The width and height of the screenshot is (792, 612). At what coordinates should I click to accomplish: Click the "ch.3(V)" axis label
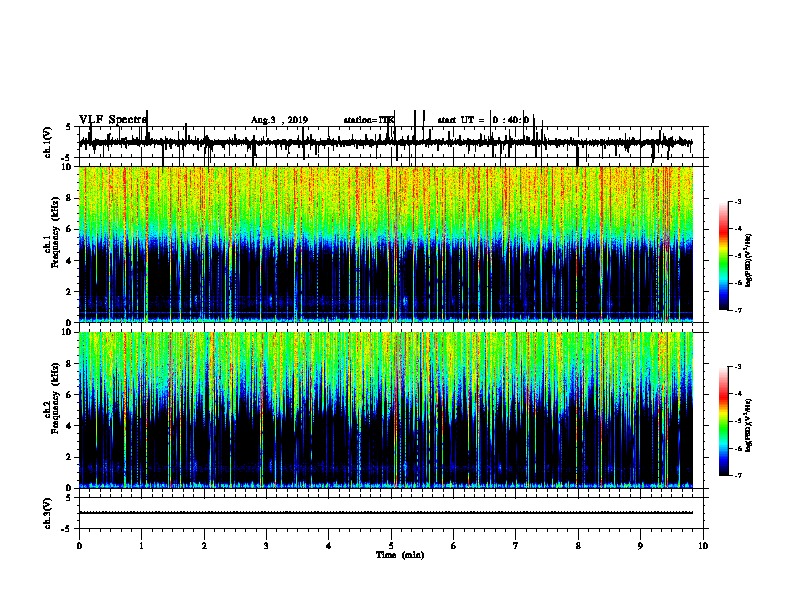click(x=48, y=514)
